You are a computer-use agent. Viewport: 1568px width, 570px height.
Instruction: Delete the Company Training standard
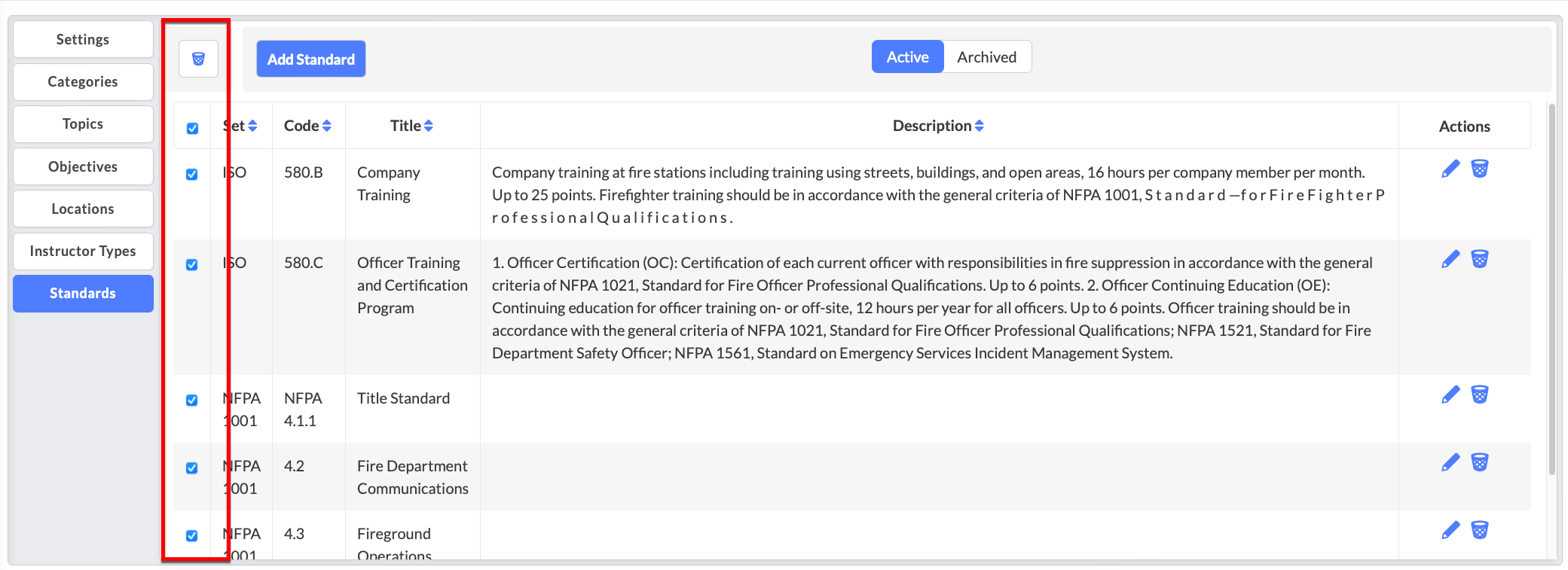point(1480,169)
